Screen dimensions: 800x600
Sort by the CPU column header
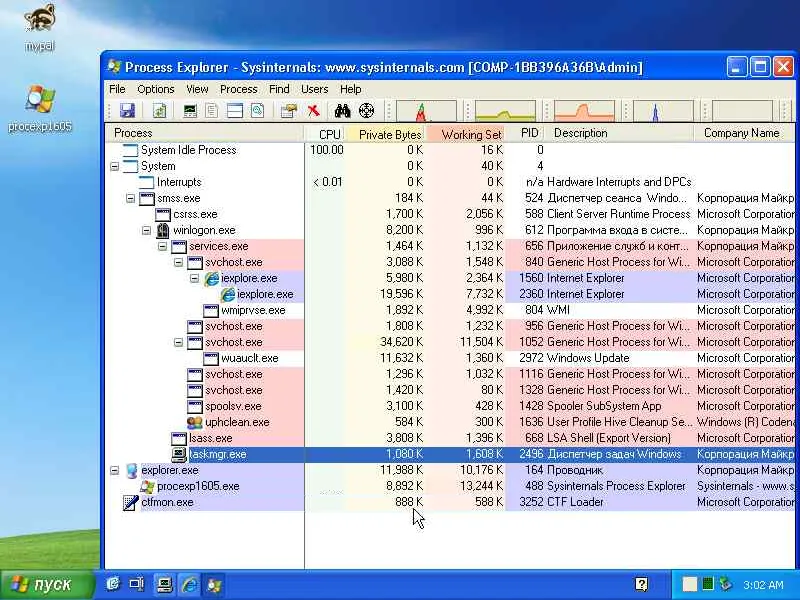click(324, 133)
